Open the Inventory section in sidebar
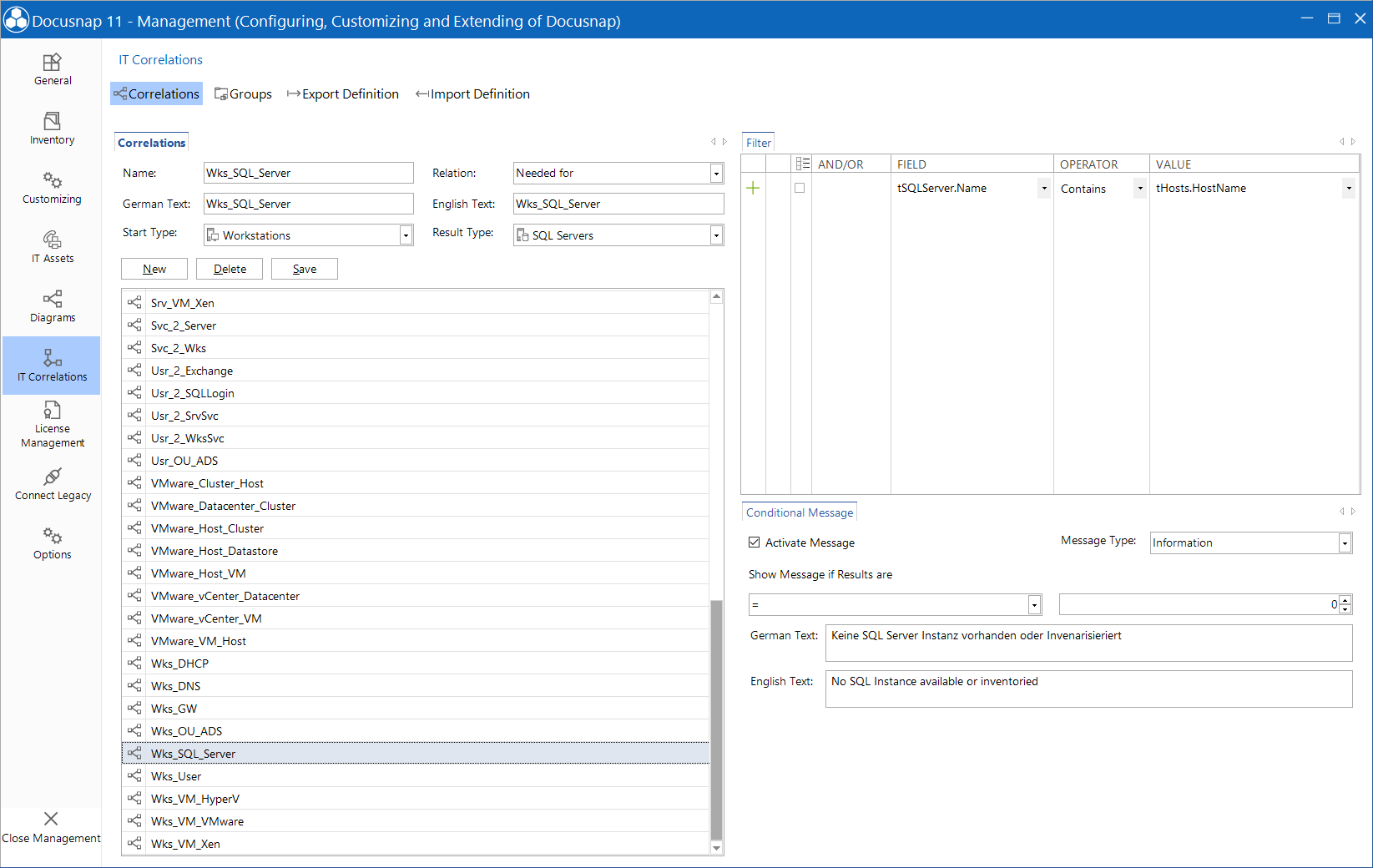Image resolution: width=1373 pixels, height=868 pixels. [52, 127]
